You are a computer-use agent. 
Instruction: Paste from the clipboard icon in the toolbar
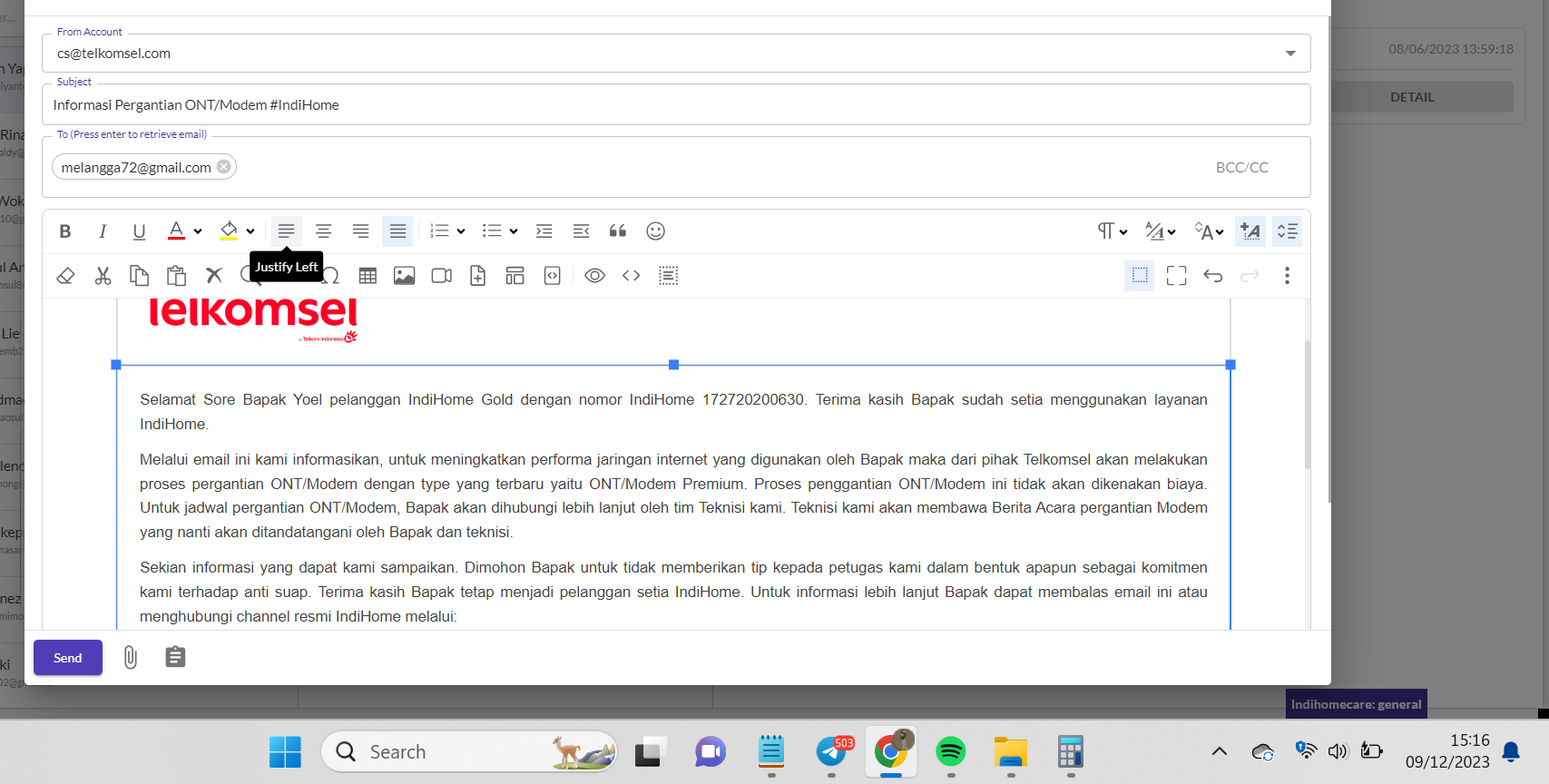[x=176, y=276]
